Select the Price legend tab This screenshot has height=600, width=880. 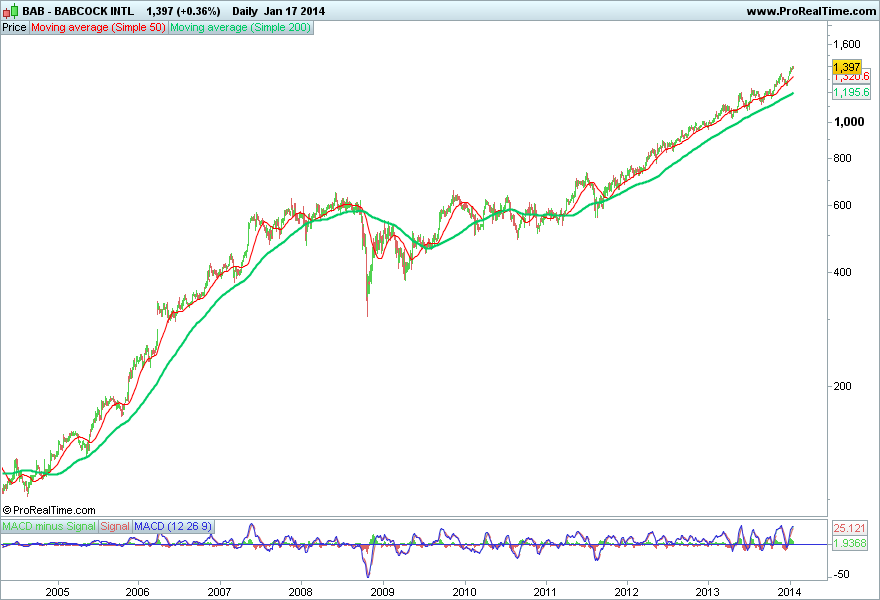[14, 28]
